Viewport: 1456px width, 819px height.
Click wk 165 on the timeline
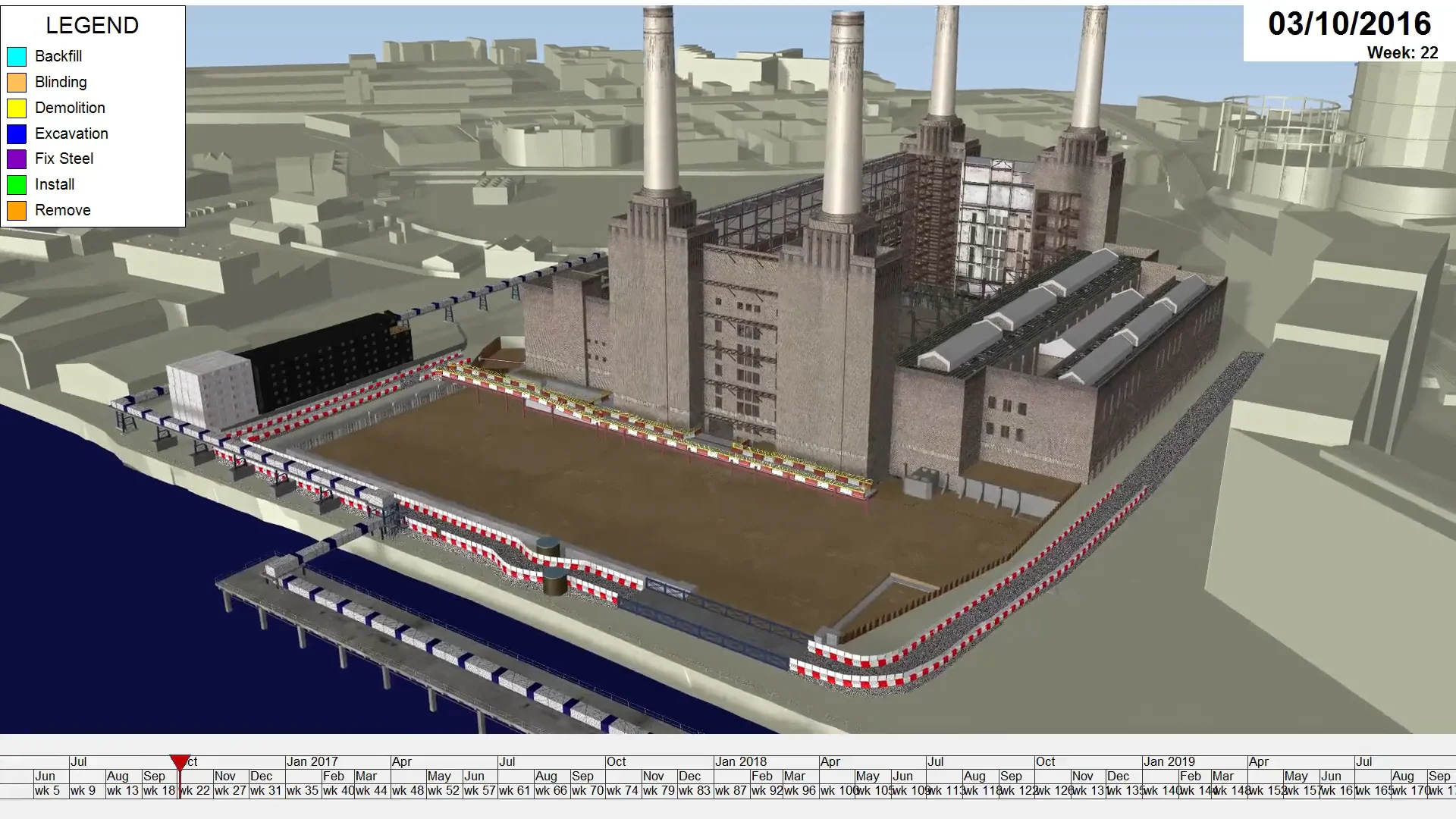[x=1375, y=790]
